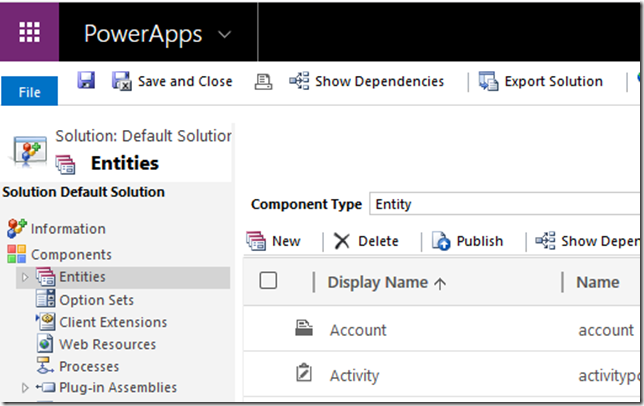
Task: Click the printer icon in toolbar
Action: 263,81
